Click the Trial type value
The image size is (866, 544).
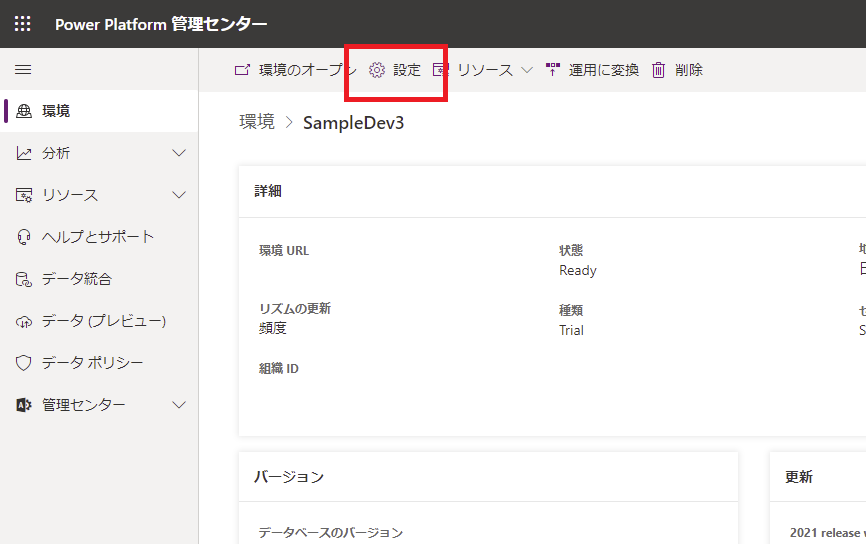coord(571,330)
